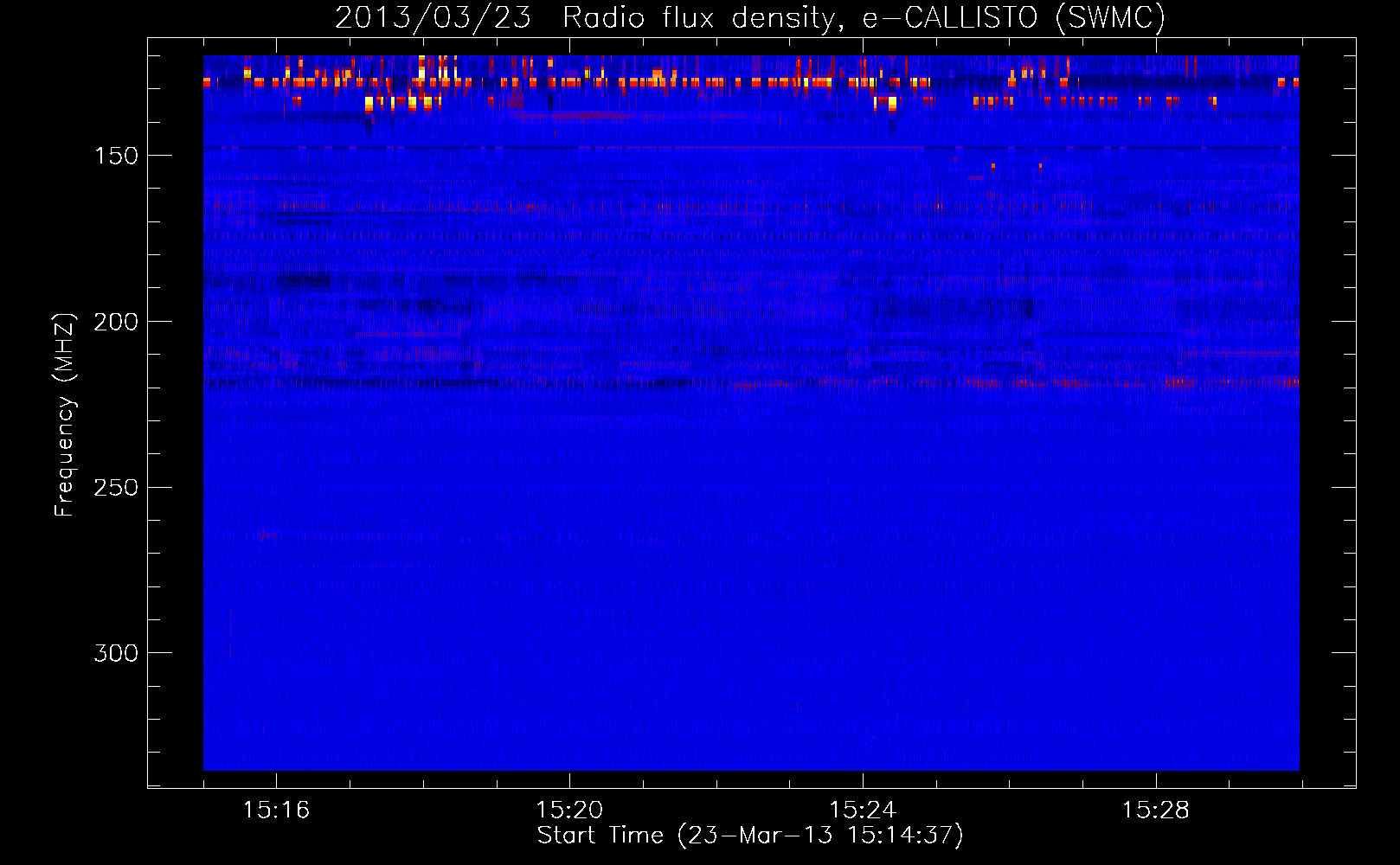Click the '300' frequency tick label

(x=116, y=653)
